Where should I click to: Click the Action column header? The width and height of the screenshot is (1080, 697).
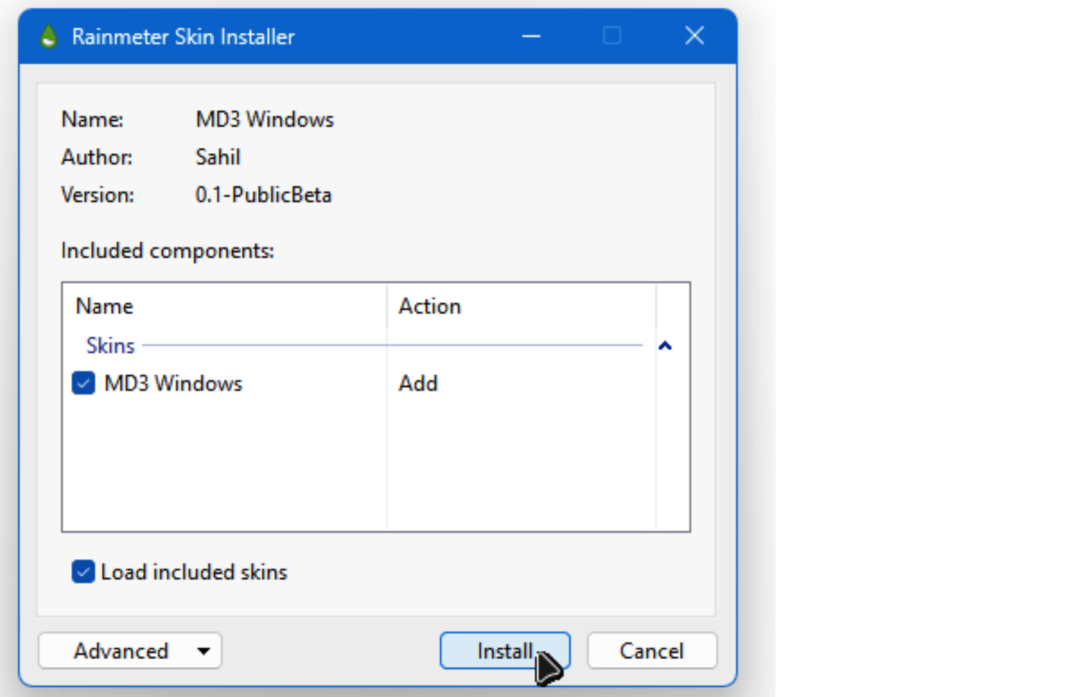(x=430, y=306)
